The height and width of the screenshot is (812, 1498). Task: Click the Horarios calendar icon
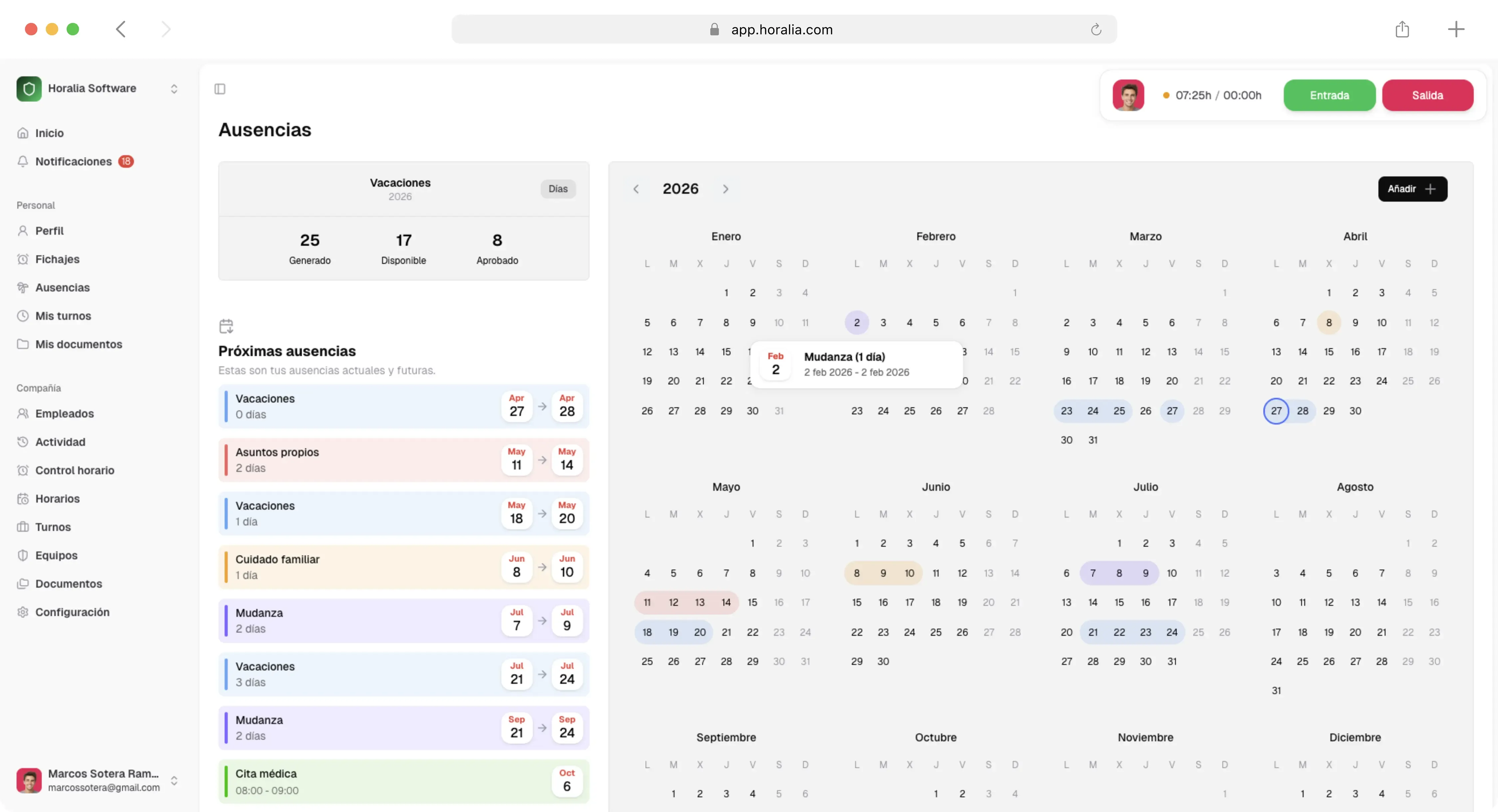pos(23,499)
